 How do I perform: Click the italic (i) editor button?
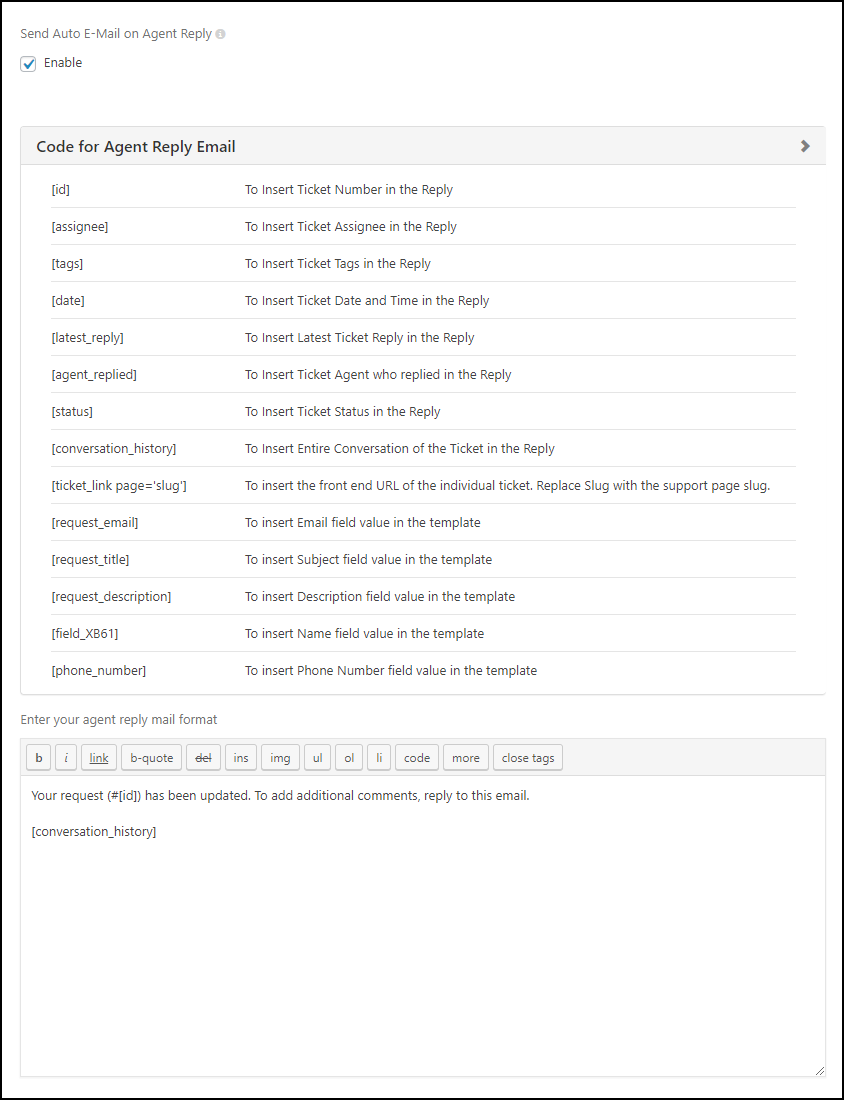point(66,758)
